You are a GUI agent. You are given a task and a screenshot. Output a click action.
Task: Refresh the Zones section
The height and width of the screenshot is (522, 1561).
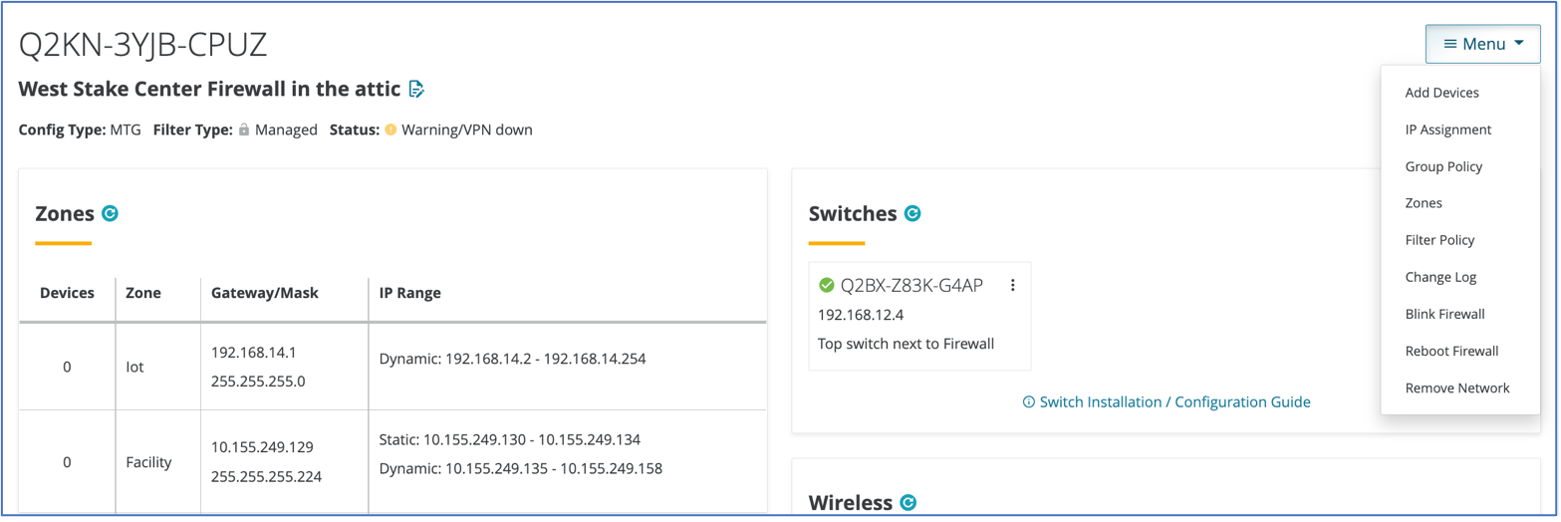(x=111, y=213)
